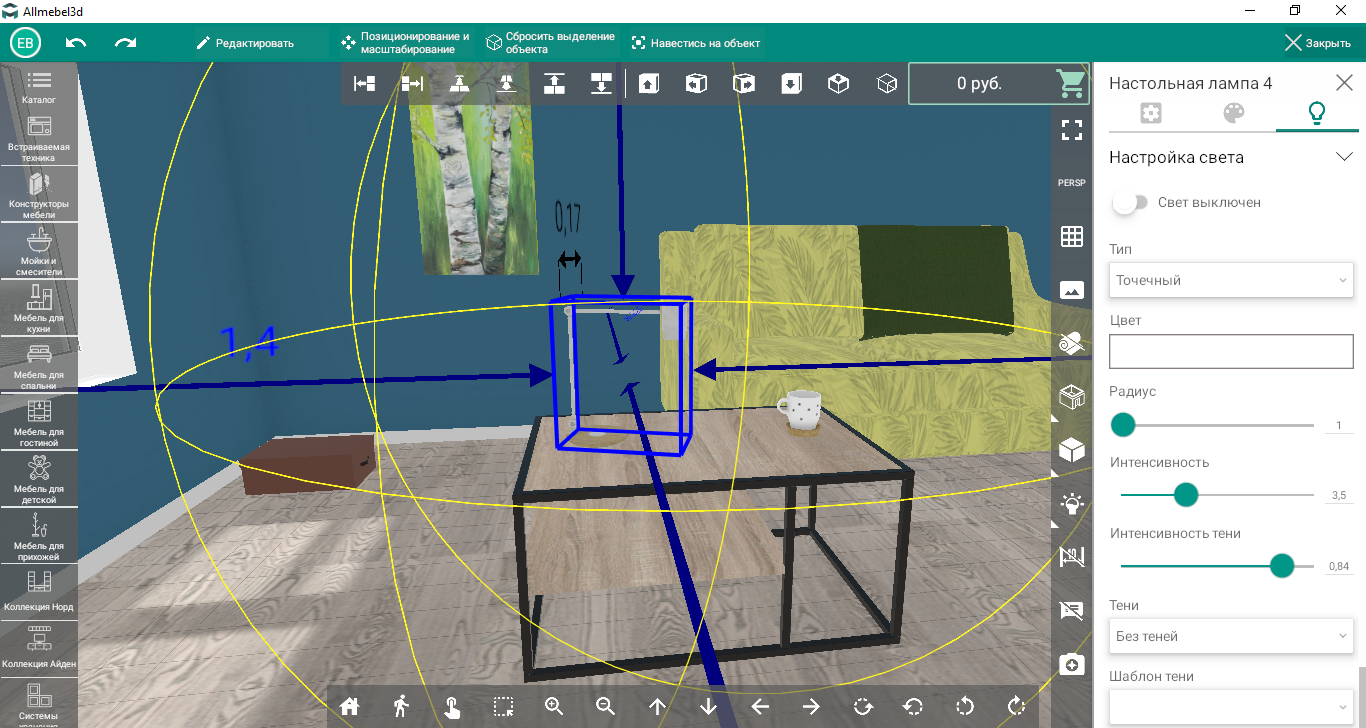Switch to the top cube view icon
The image size is (1366, 728).
[x=649, y=84]
